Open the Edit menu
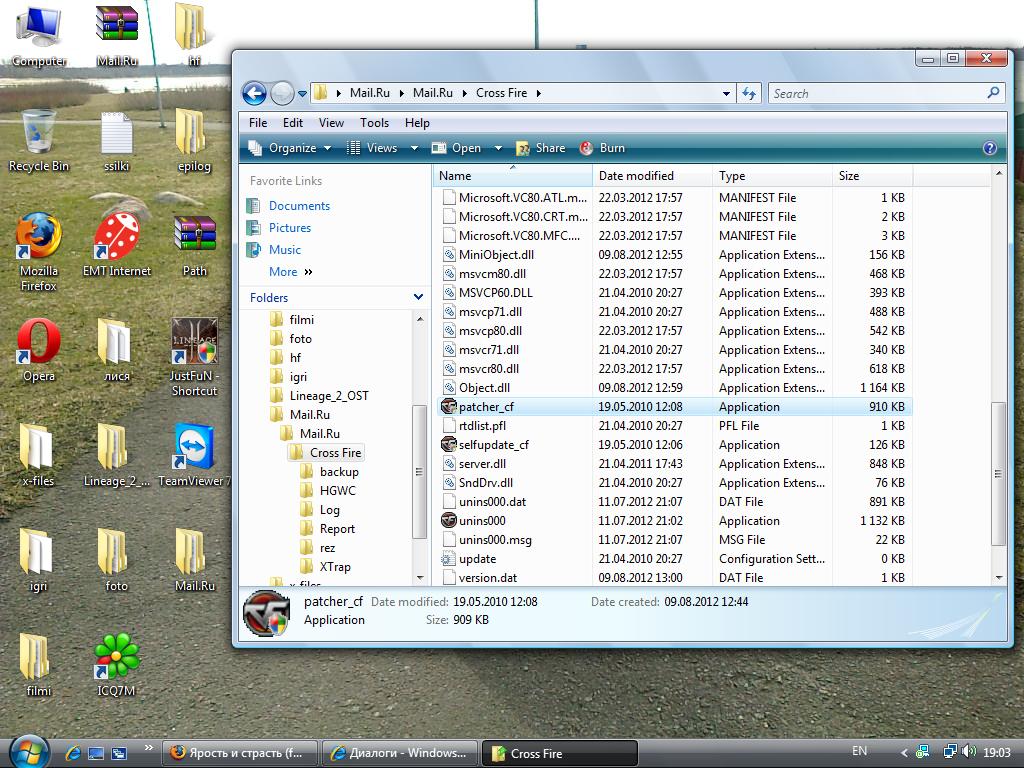 (x=293, y=123)
